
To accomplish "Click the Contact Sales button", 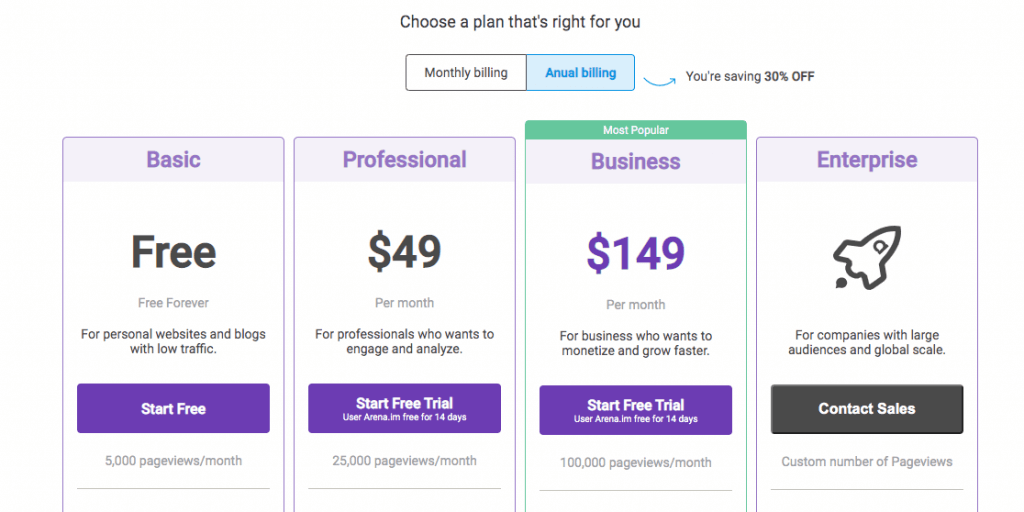I will [x=866, y=408].
